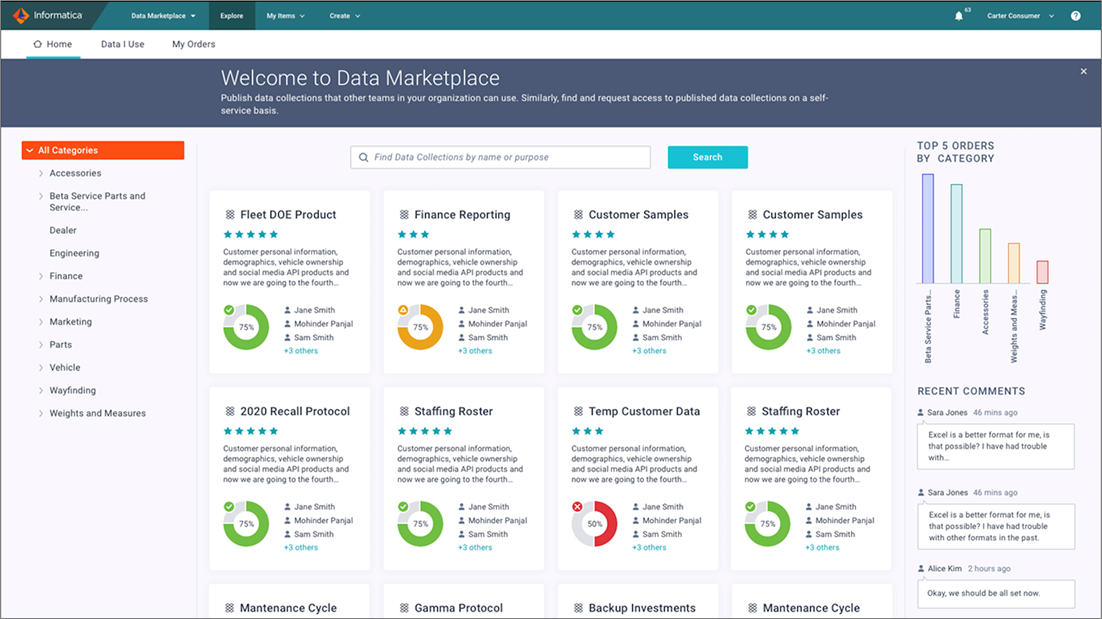Open the Create dropdown

pyautogui.click(x=345, y=15)
